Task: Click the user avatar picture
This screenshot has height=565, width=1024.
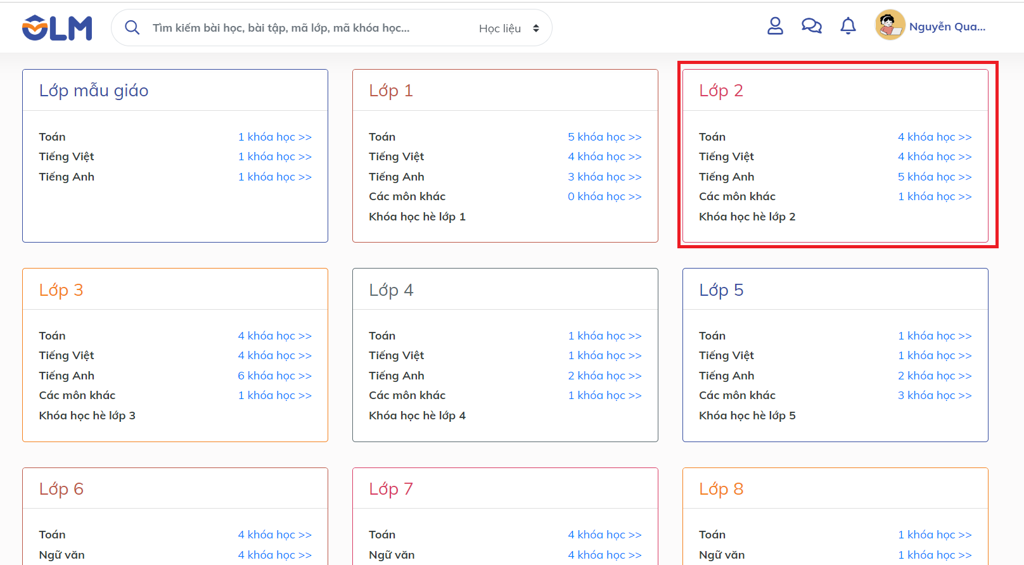Action: coord(889,26)
